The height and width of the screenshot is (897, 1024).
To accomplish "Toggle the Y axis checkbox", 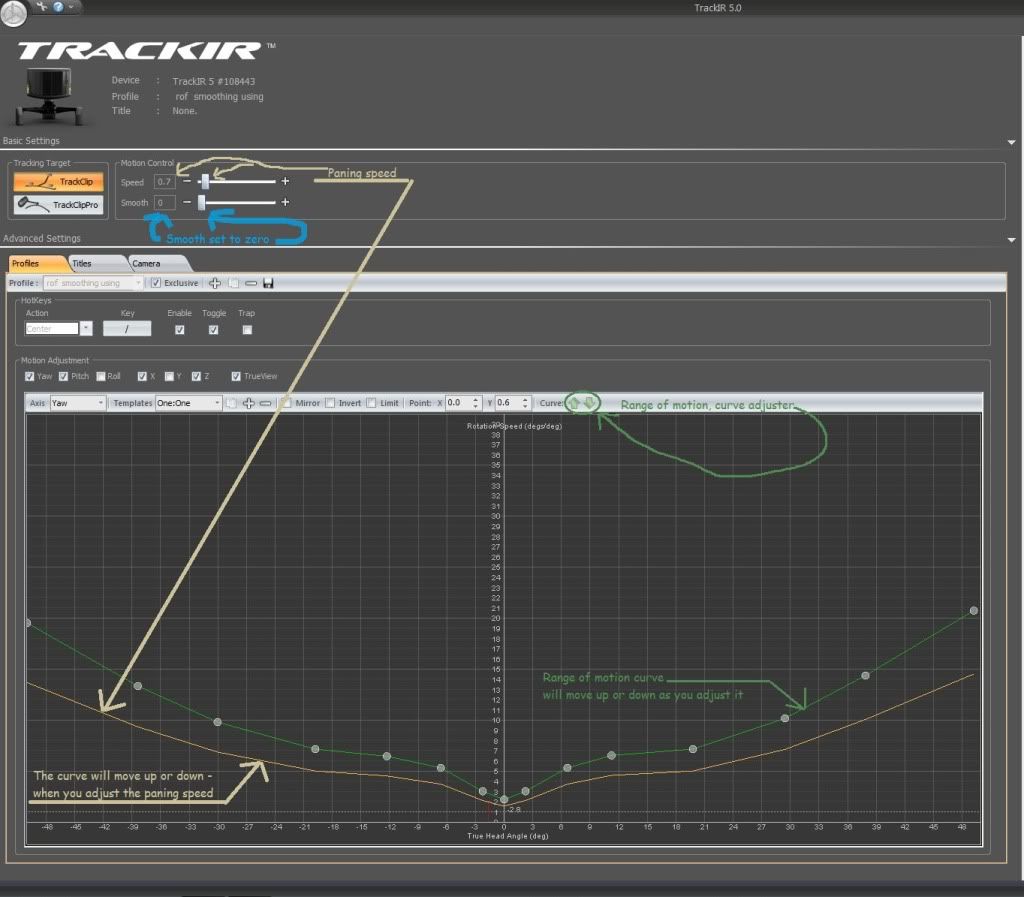I will tap(169, 376).
